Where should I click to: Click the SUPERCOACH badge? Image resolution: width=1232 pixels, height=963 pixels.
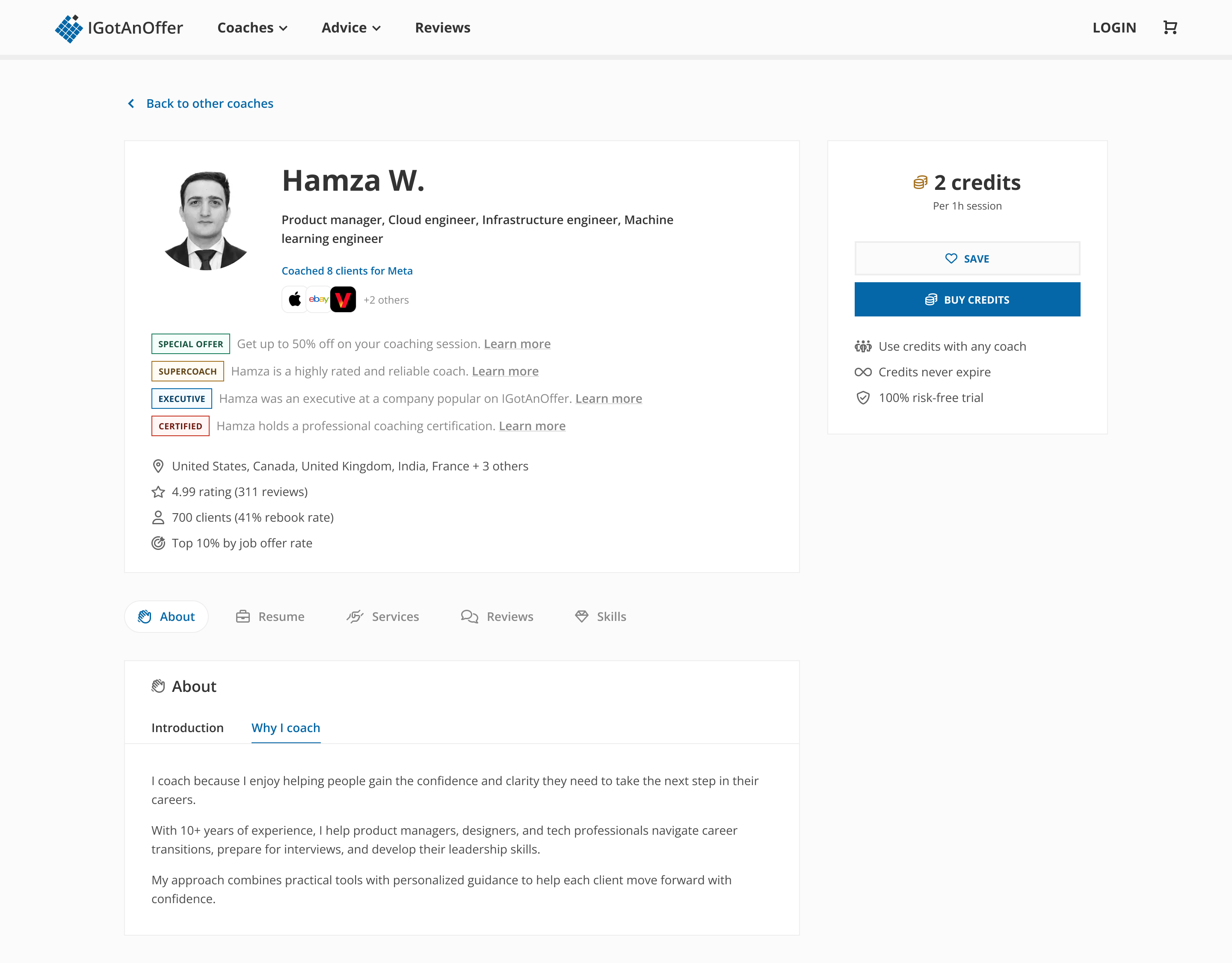(188, 371)
